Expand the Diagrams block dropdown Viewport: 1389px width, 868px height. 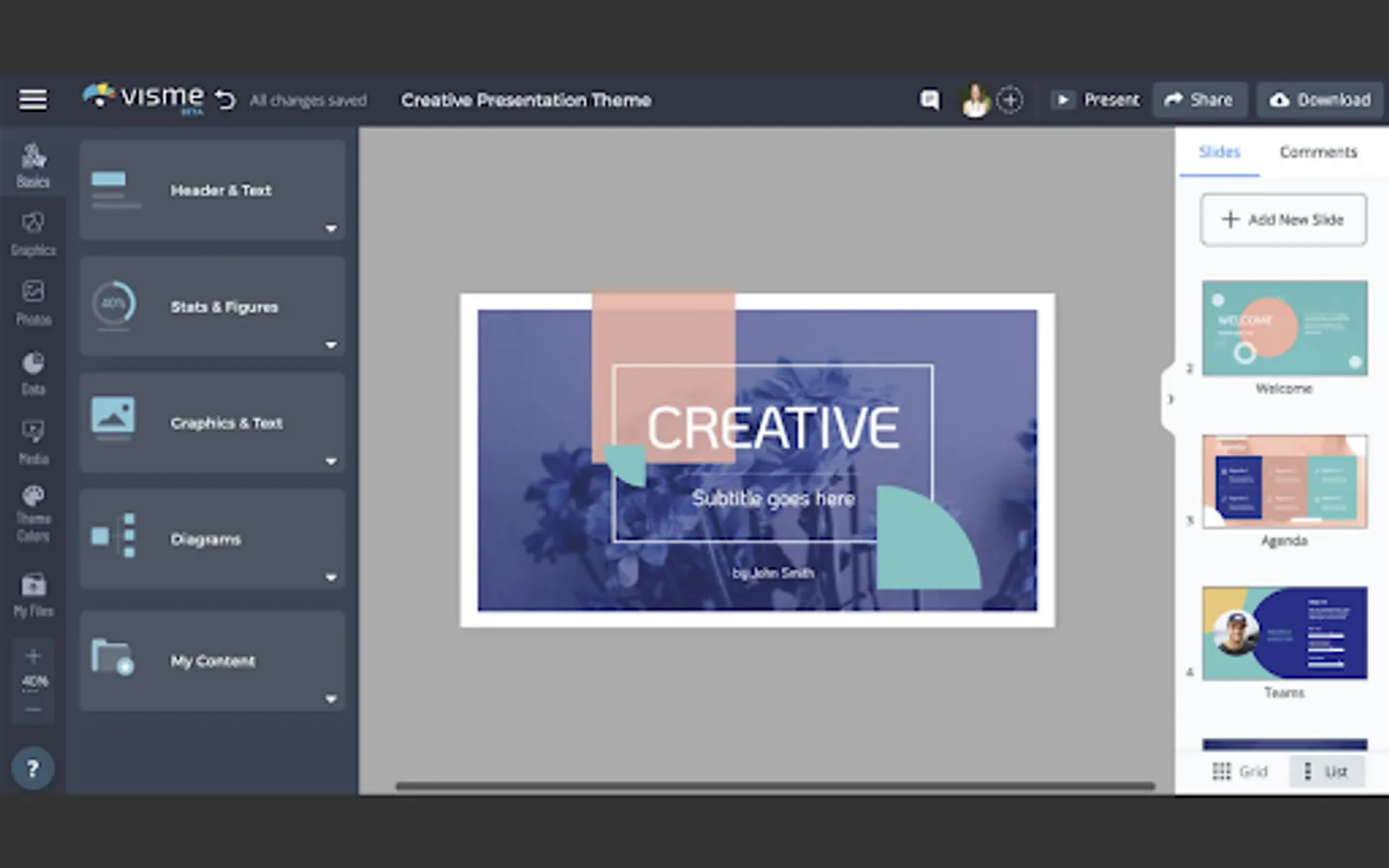click(x=331, y=577)
